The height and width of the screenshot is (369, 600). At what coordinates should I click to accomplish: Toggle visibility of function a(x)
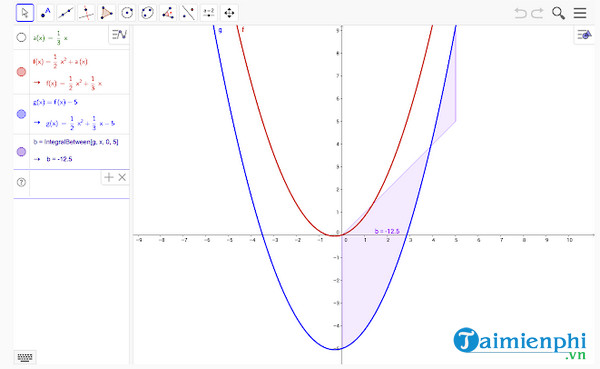point(21,37)
